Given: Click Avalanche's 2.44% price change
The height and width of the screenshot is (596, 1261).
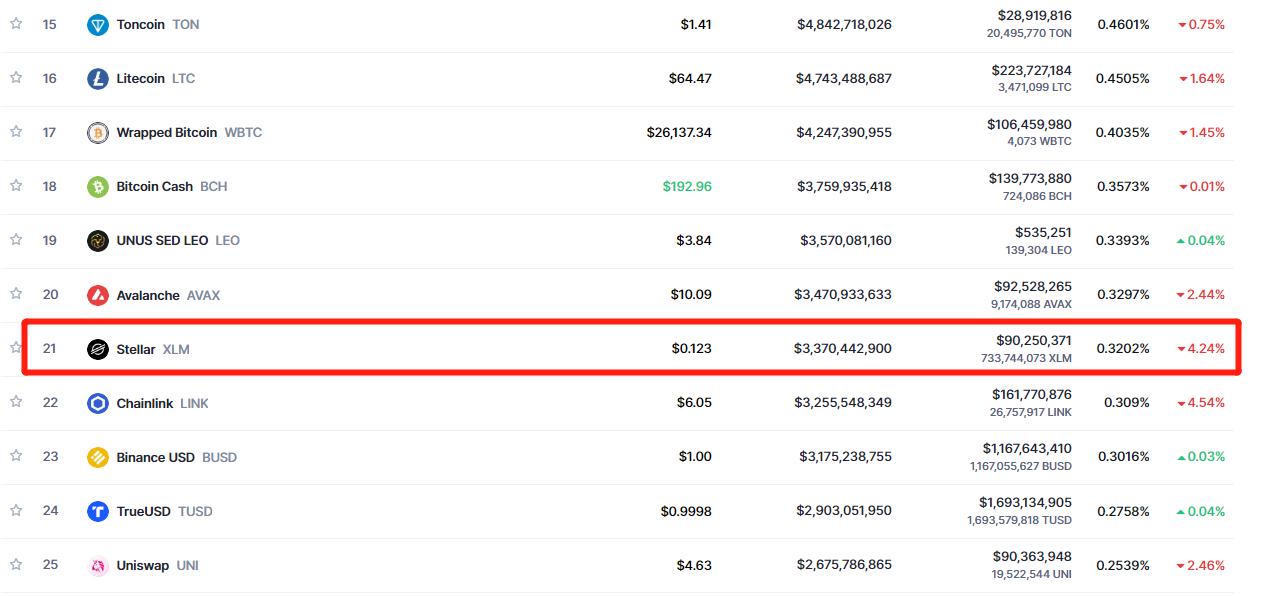Looking at the screenshot, I should pyautogui.click(x=1201, y=295).
